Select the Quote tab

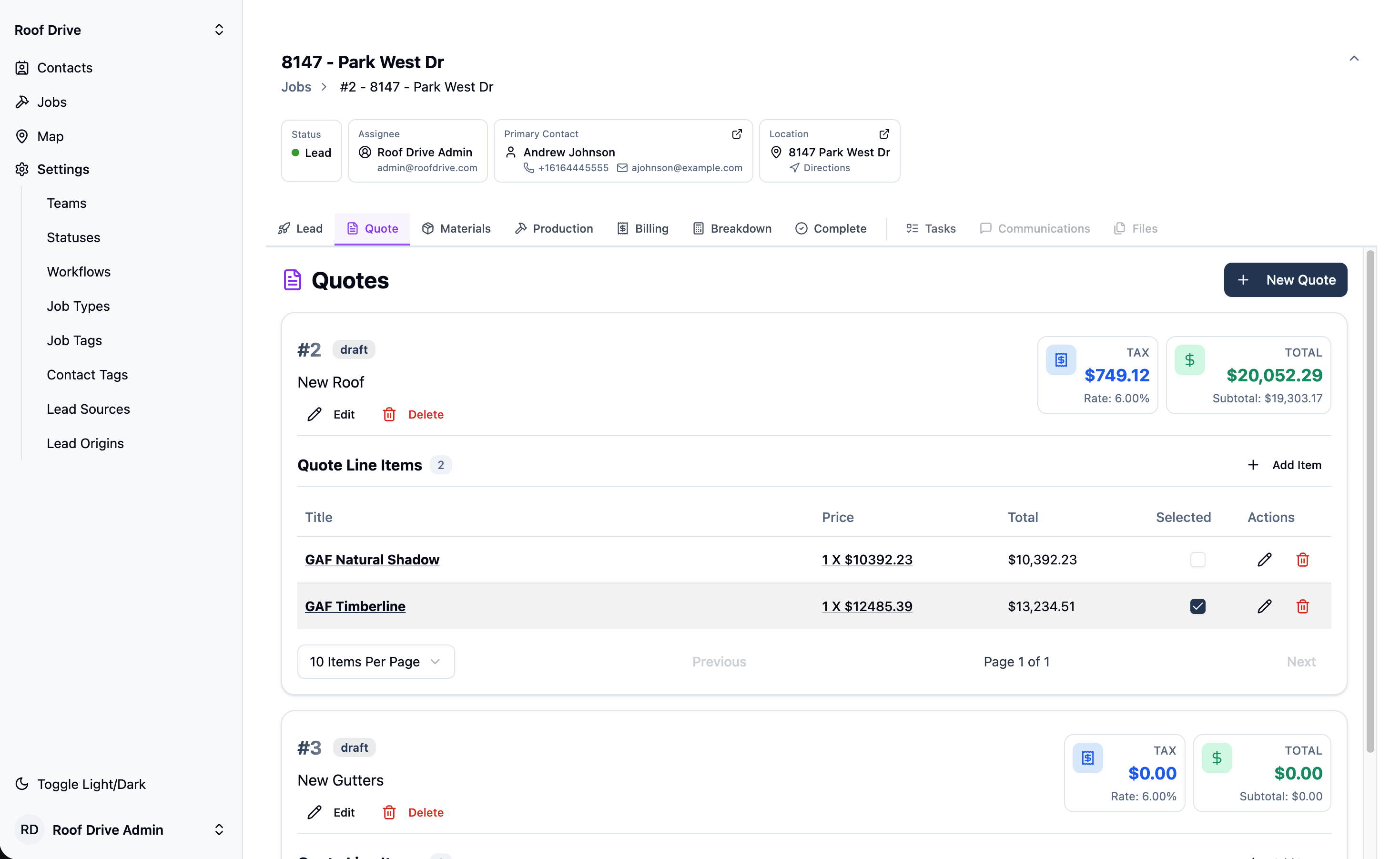(x=372, y=228)
